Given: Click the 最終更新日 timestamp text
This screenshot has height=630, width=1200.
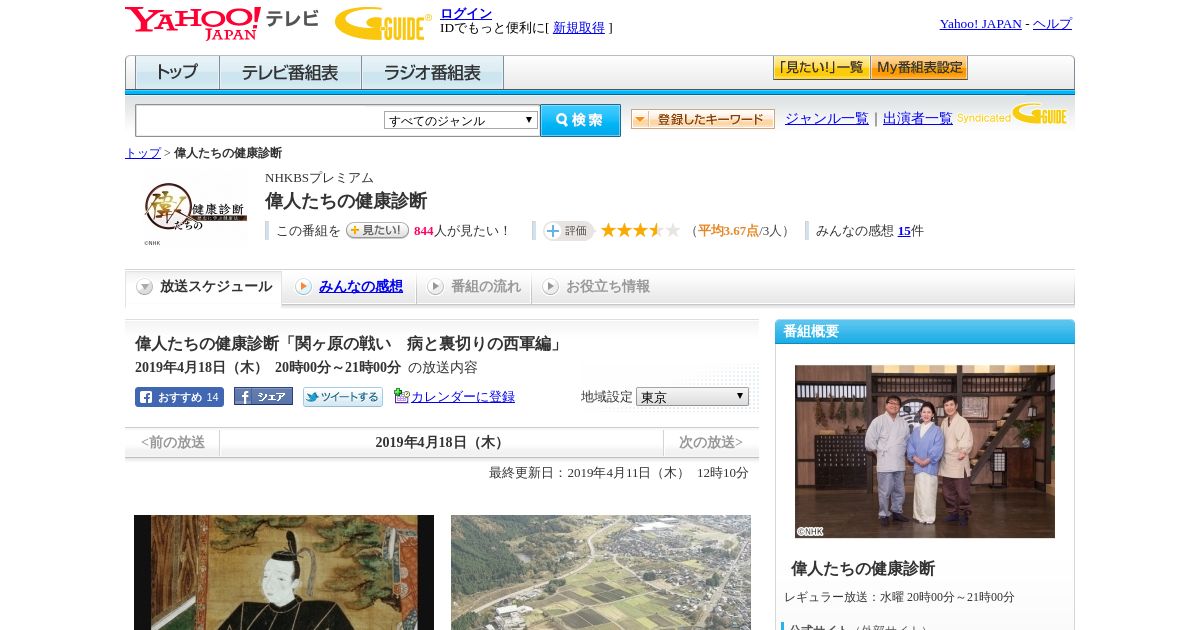Looking at the screenshot, I should (x=619, y=473).
